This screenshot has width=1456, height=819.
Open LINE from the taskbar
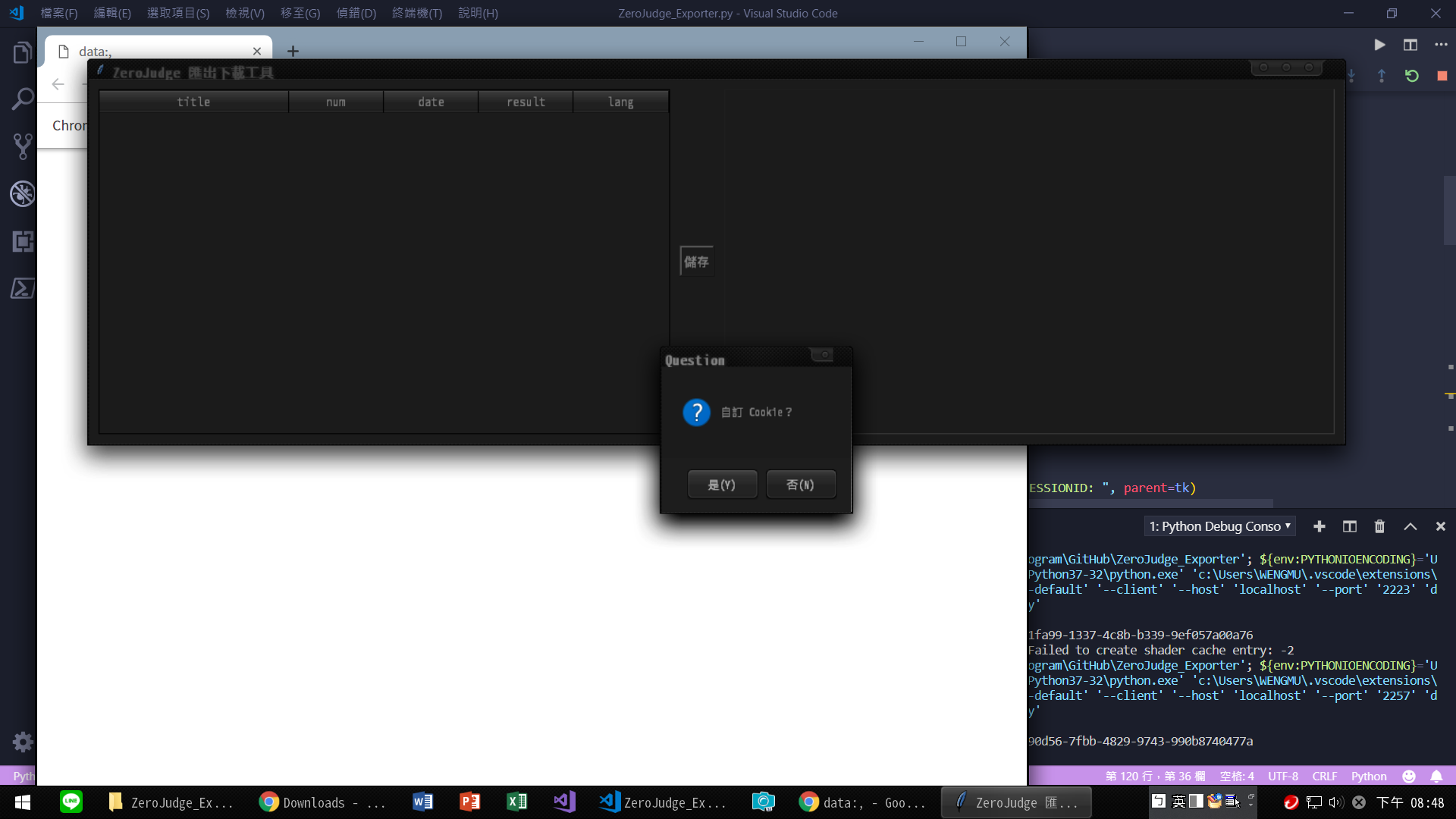71,802
